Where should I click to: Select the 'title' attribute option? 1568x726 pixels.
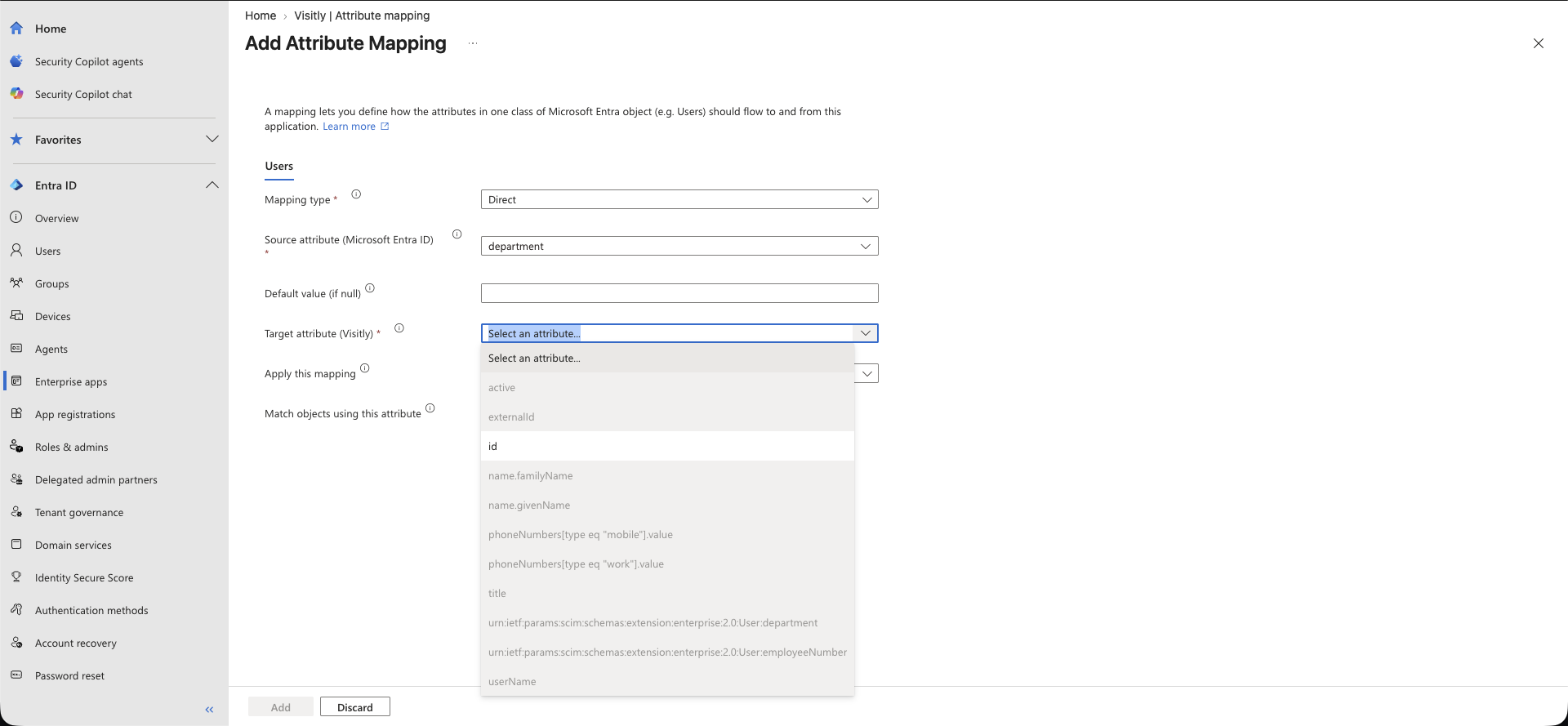point(667,593)
